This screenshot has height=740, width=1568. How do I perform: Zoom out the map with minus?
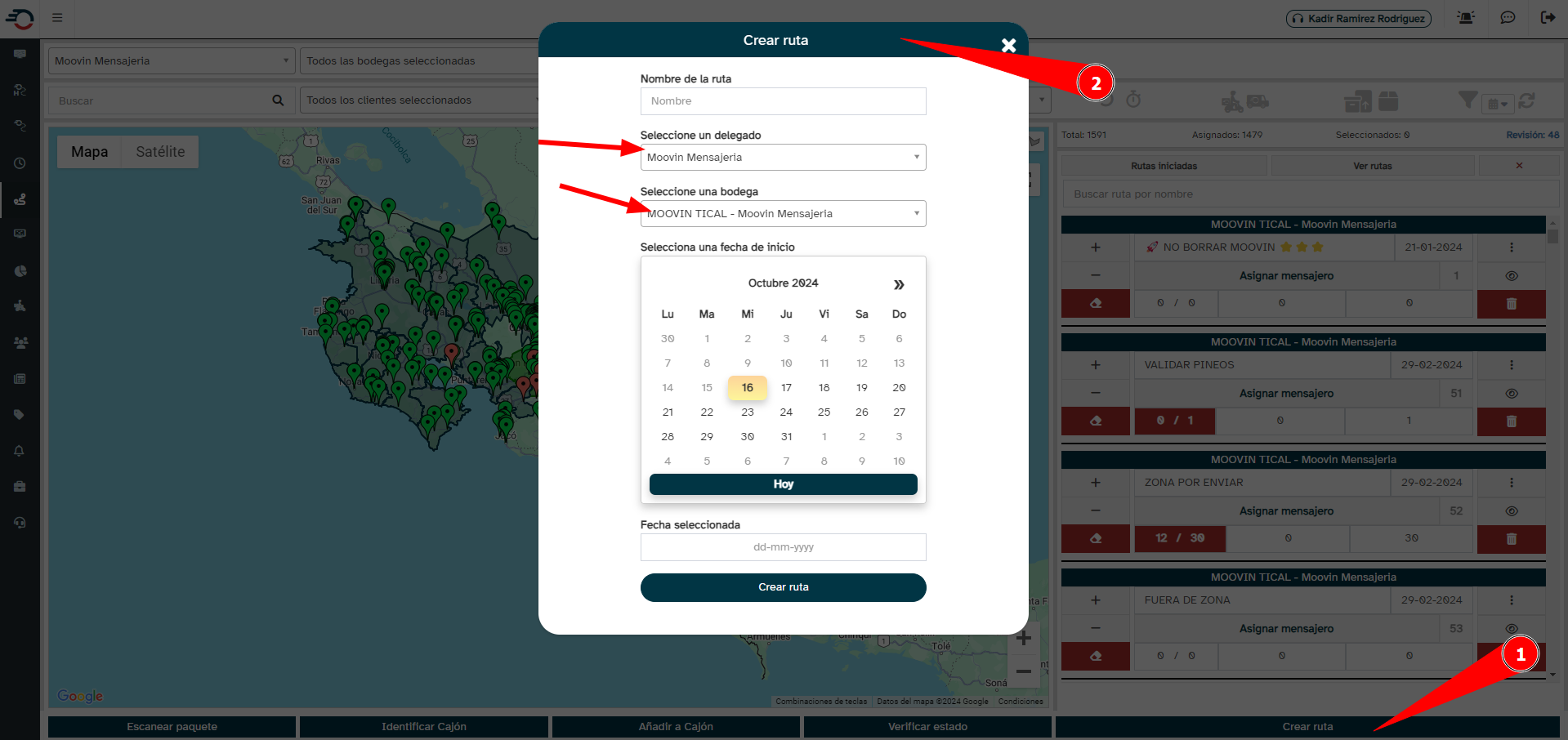1023,671
